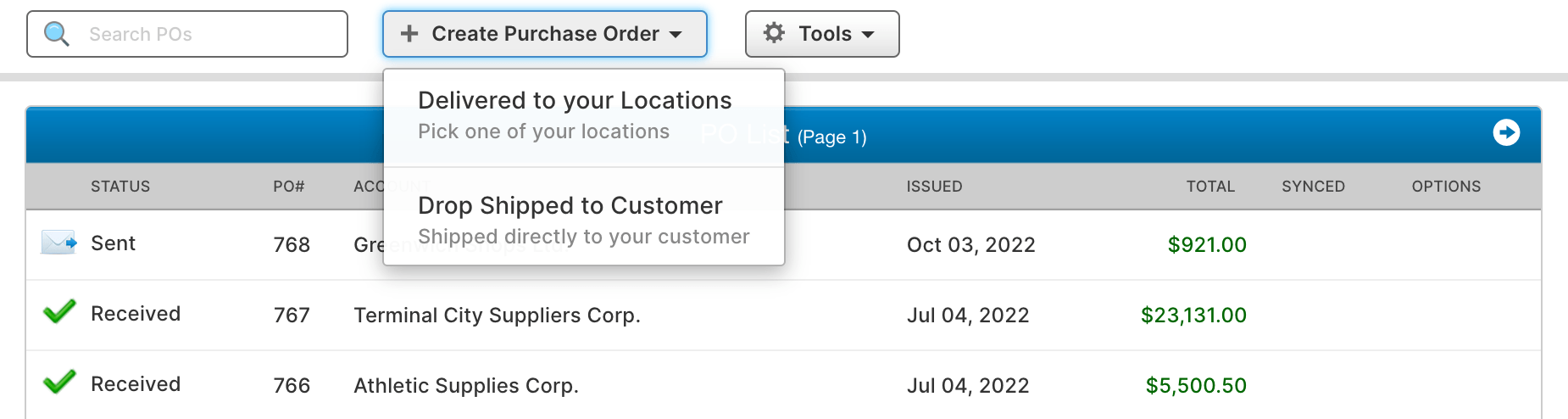Sort by the TOTAL column header

click(x=1210, y=187)
